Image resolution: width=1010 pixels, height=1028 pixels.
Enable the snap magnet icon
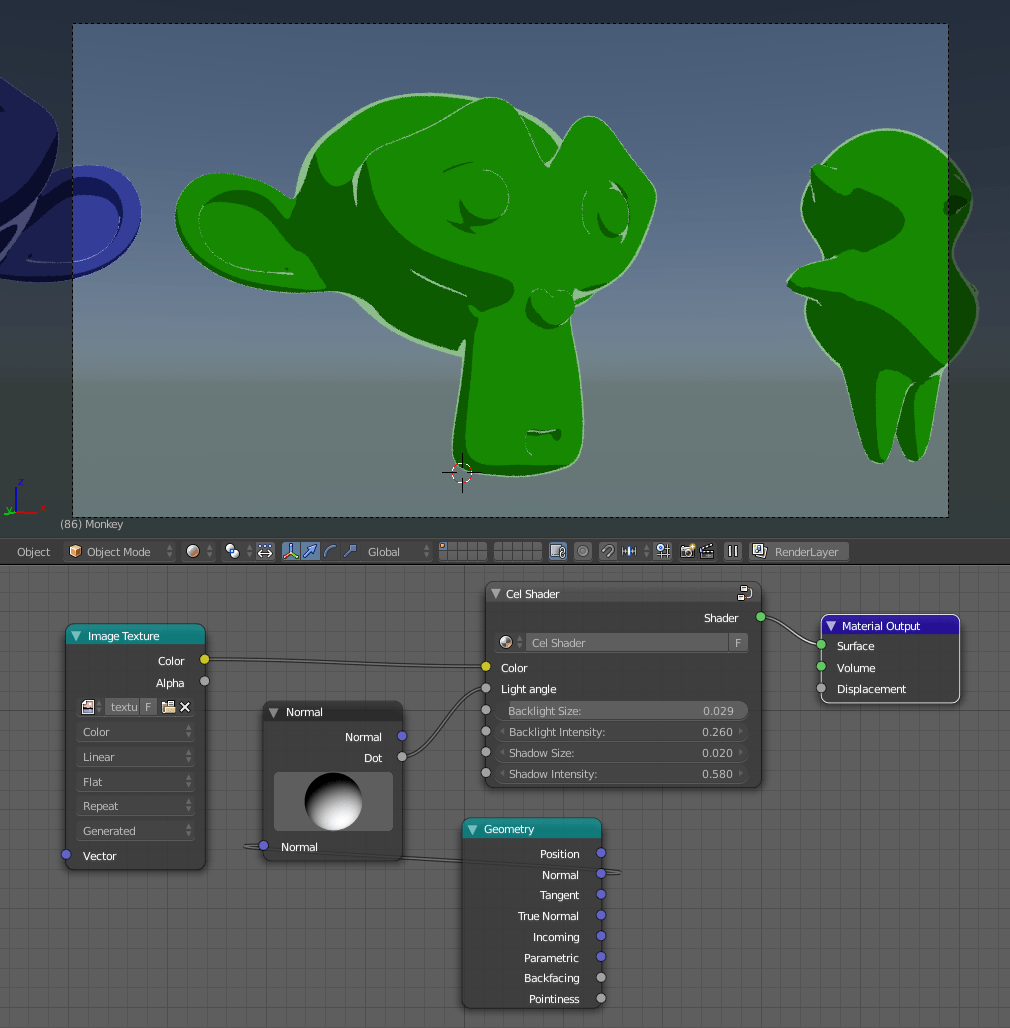click(x=606, y=551)
